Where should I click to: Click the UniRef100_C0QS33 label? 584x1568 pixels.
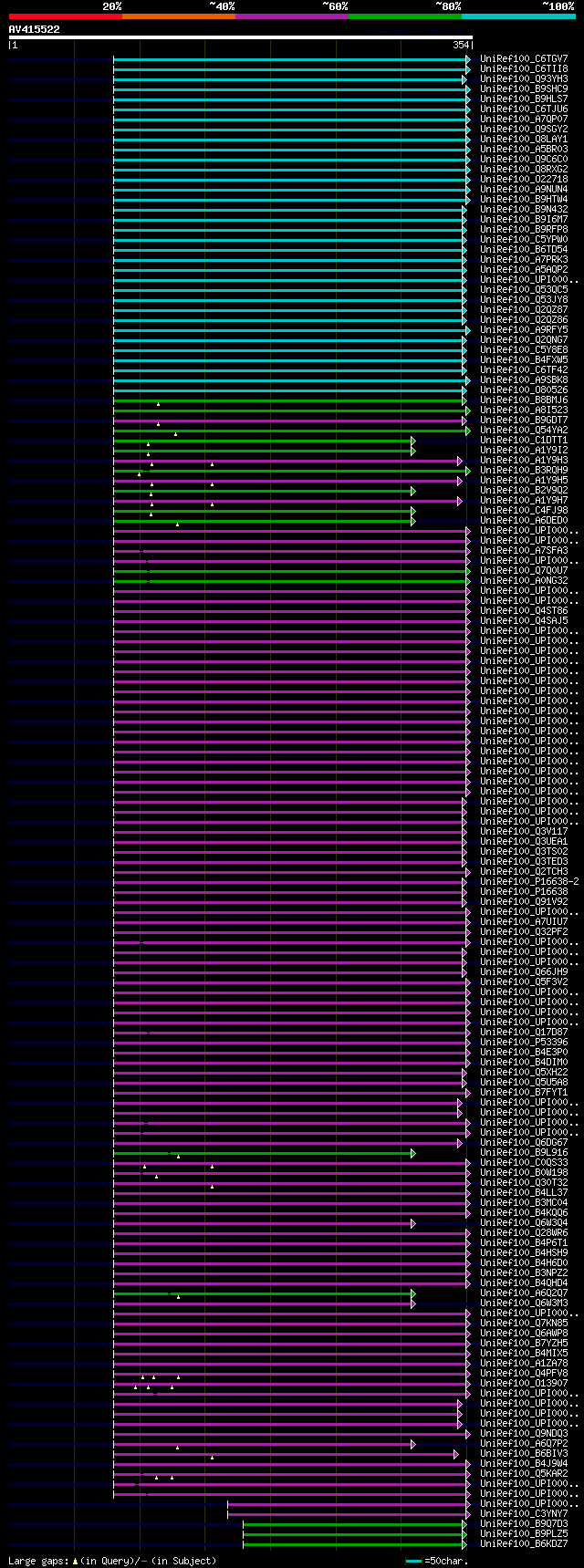[x=524, y=1163]
